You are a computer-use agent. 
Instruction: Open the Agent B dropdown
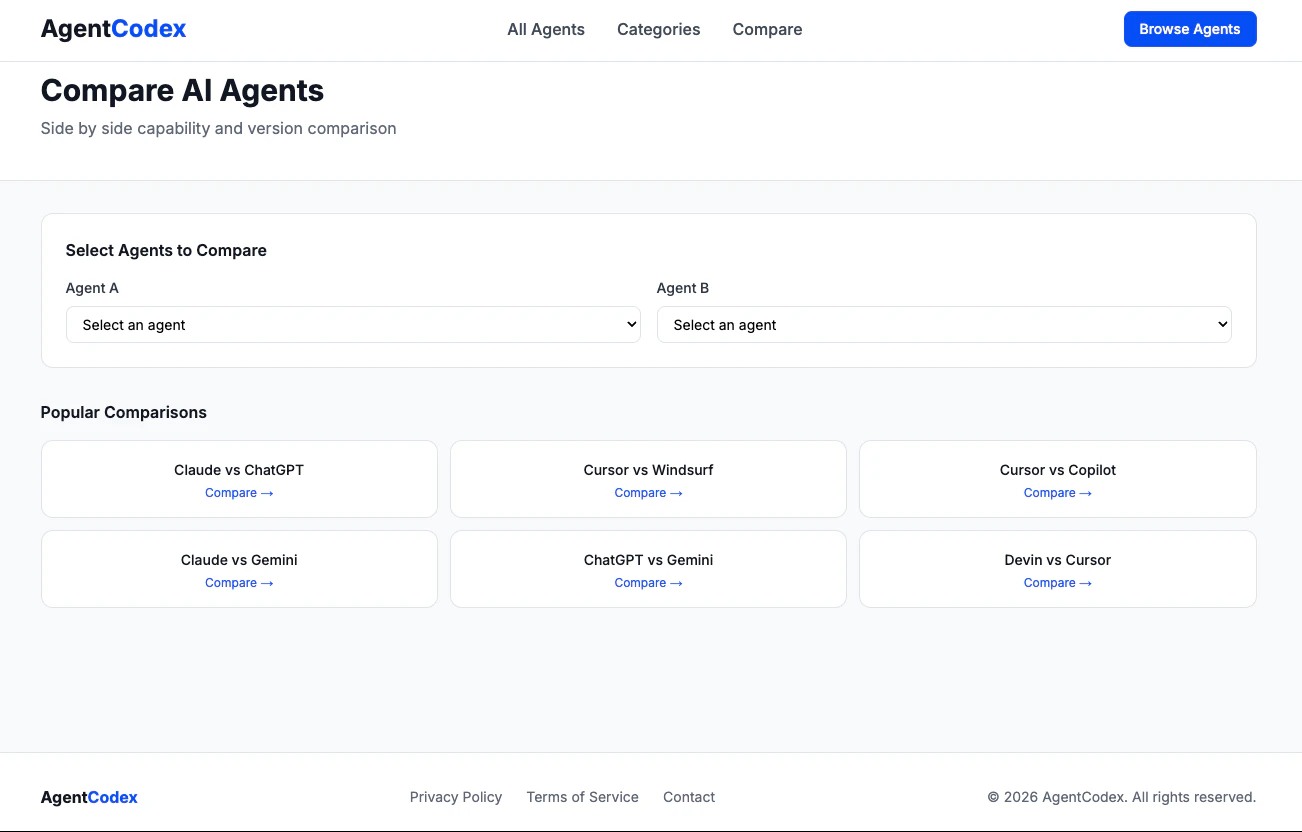944,325
